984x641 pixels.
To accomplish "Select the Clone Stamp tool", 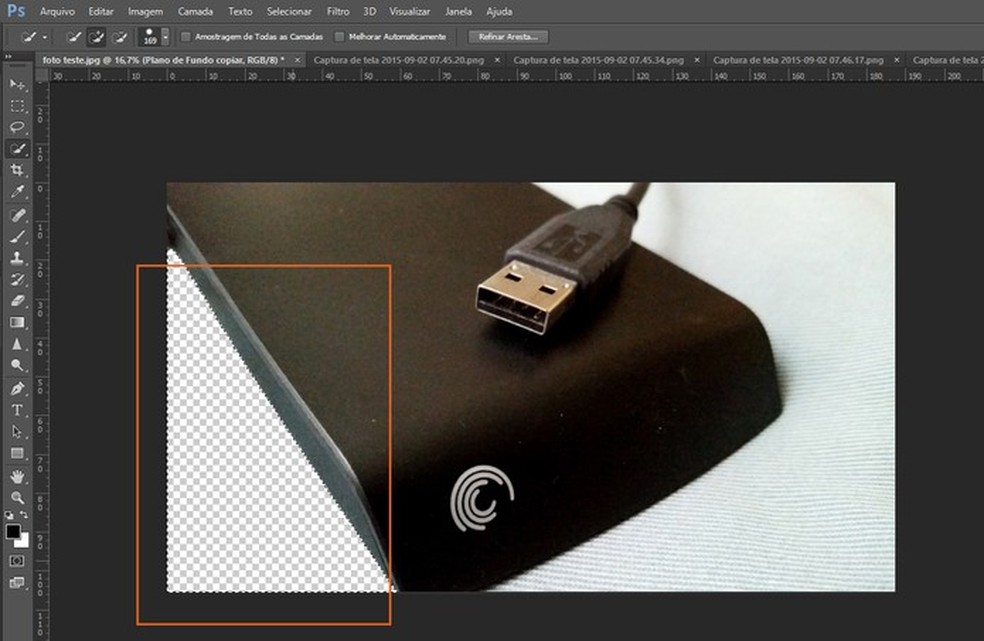I will pos(17,258).
